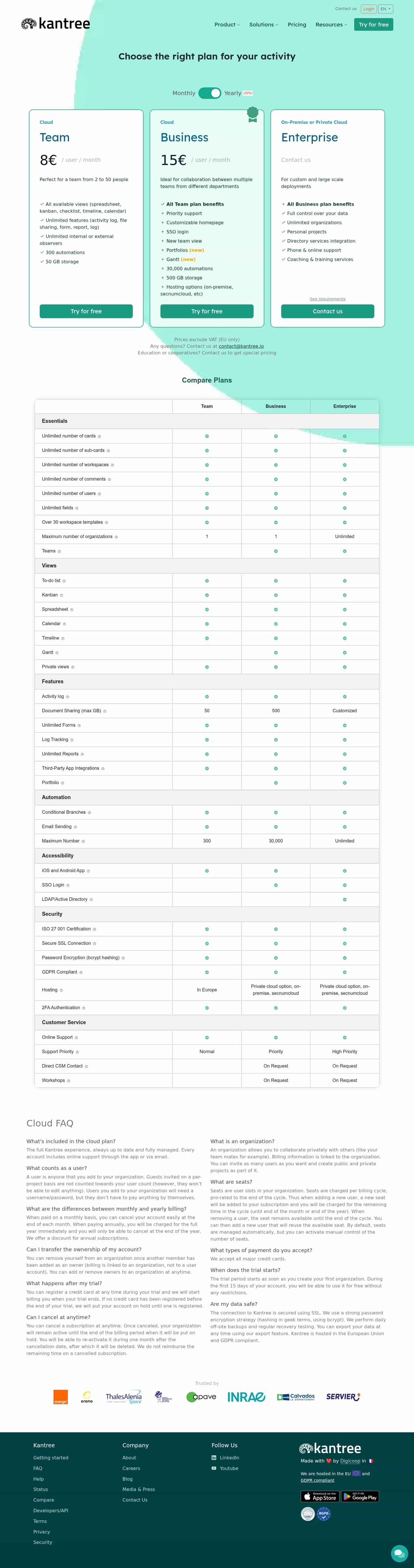
Task: Open the Resources dropdown menu
Action: click(x=331, y=25)
